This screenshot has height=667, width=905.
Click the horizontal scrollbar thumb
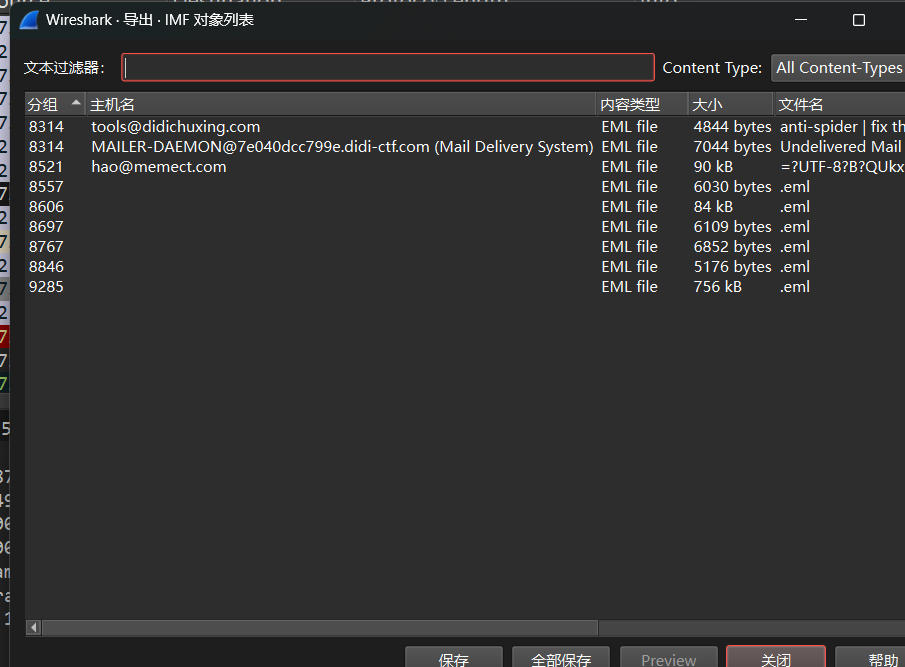320,627
